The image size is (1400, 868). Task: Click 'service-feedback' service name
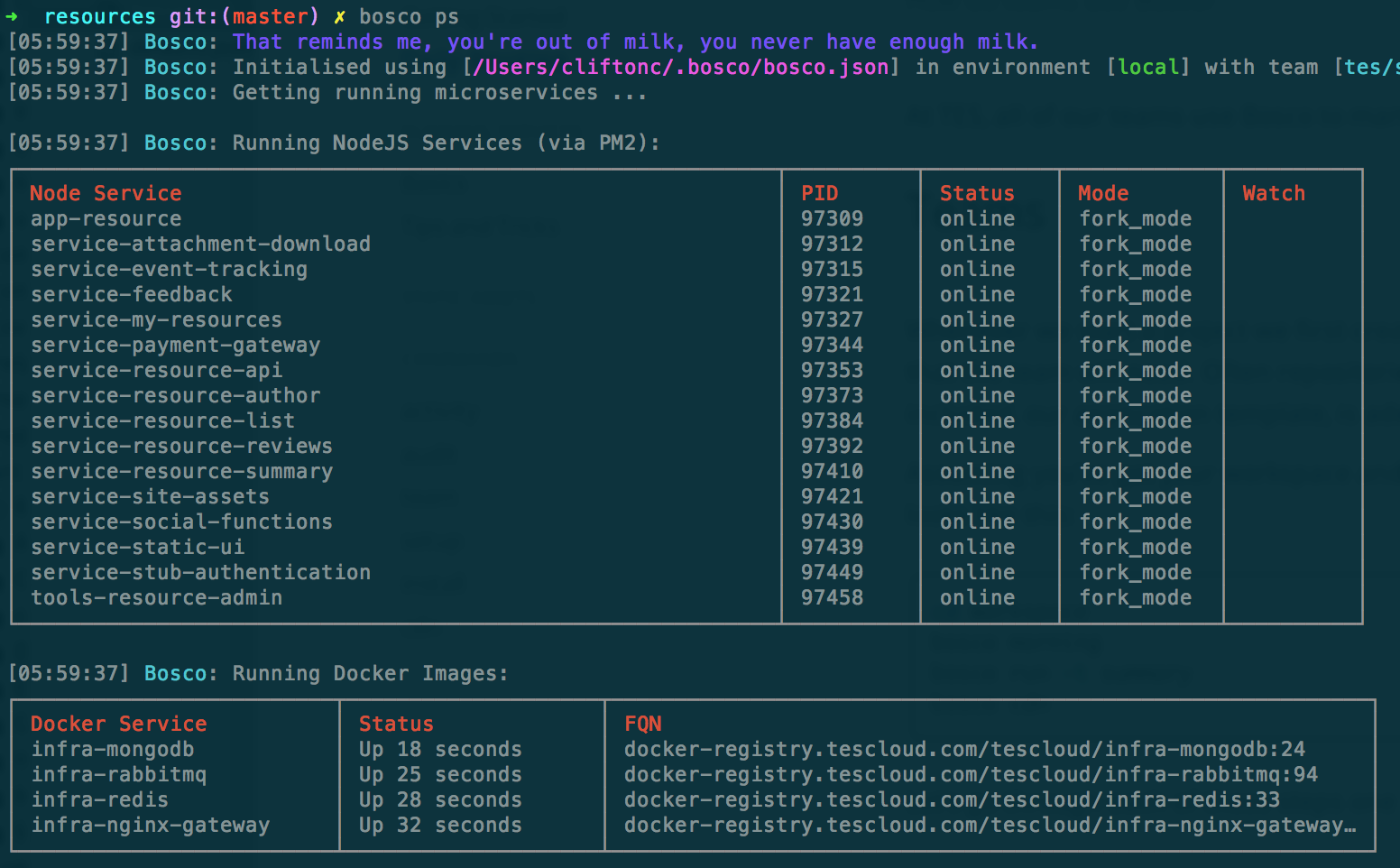[x=131, y=295]
